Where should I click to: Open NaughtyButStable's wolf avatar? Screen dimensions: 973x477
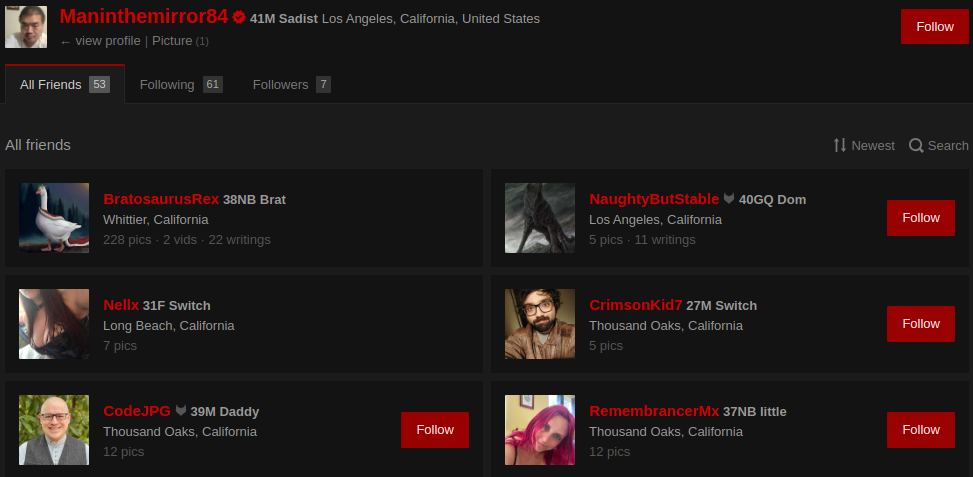click(x=540, y=218)
